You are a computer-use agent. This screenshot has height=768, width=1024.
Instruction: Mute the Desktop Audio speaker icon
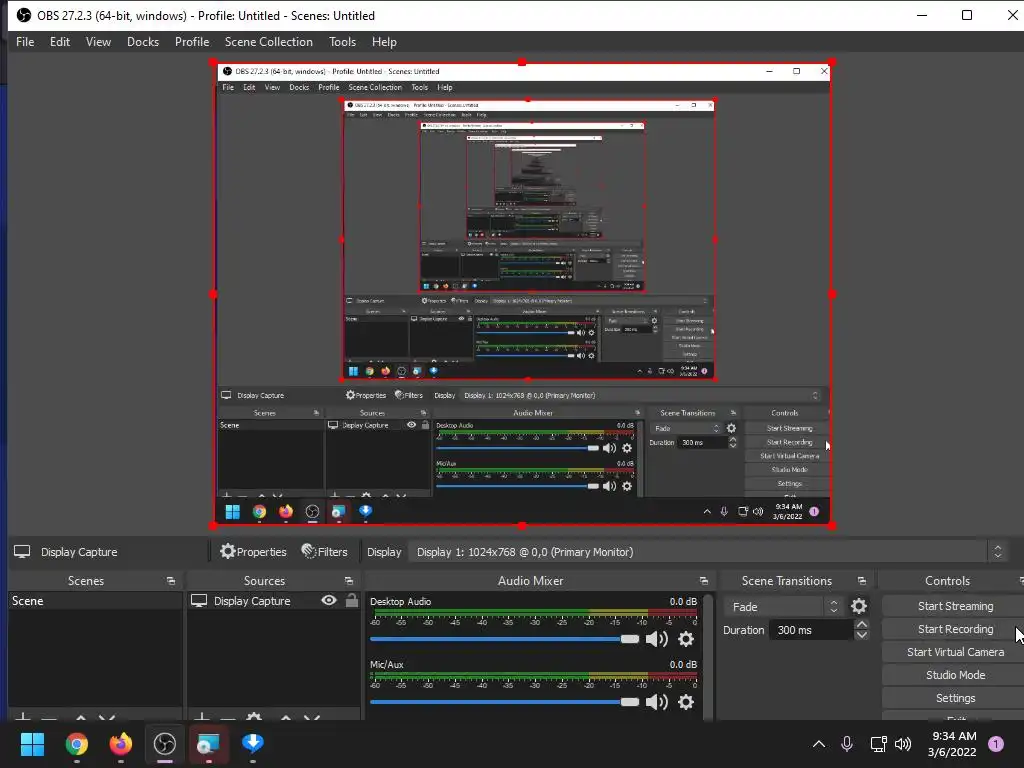pos(656,639)
